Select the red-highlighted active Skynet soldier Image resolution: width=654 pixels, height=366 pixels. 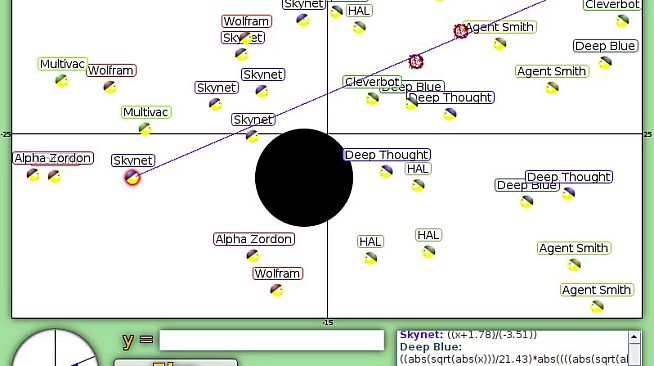click(132, 177)
